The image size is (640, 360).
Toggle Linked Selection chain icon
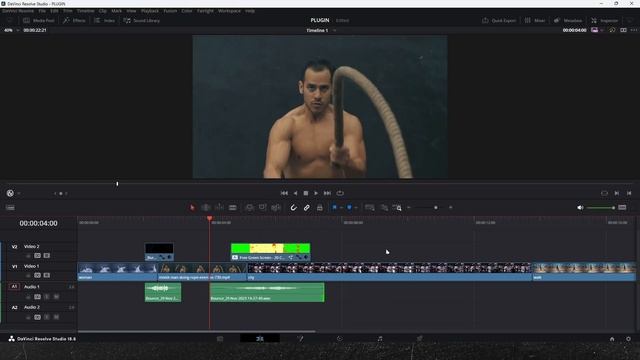(307, 208)
